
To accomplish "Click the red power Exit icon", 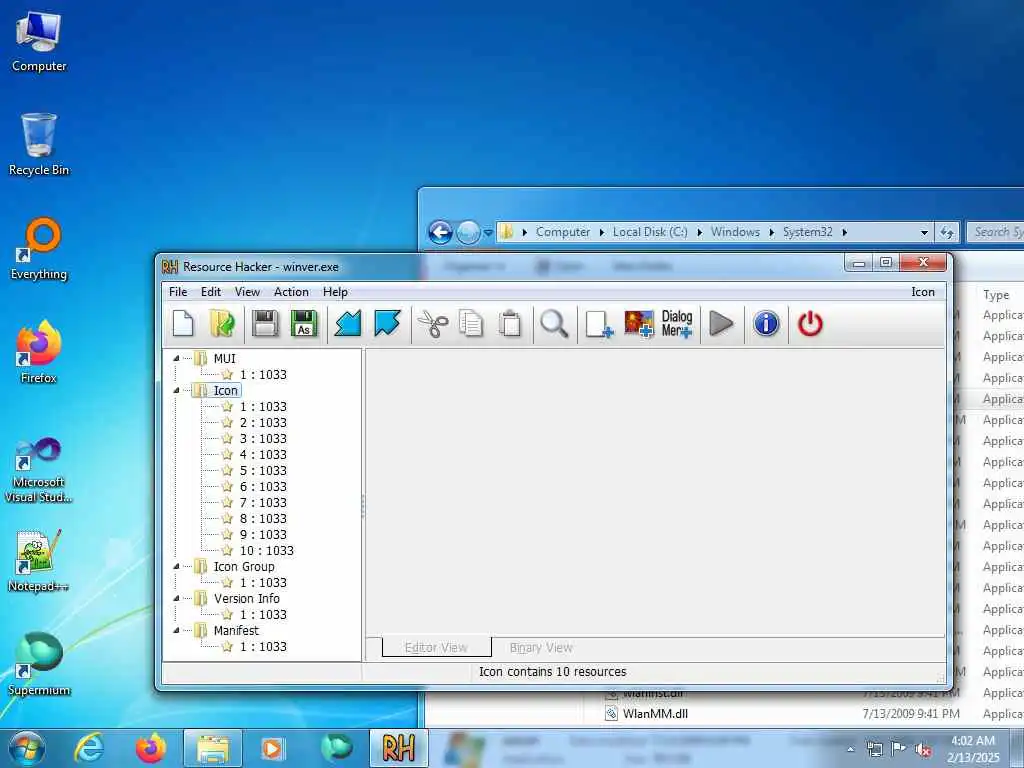I will [x=810, y=323].
